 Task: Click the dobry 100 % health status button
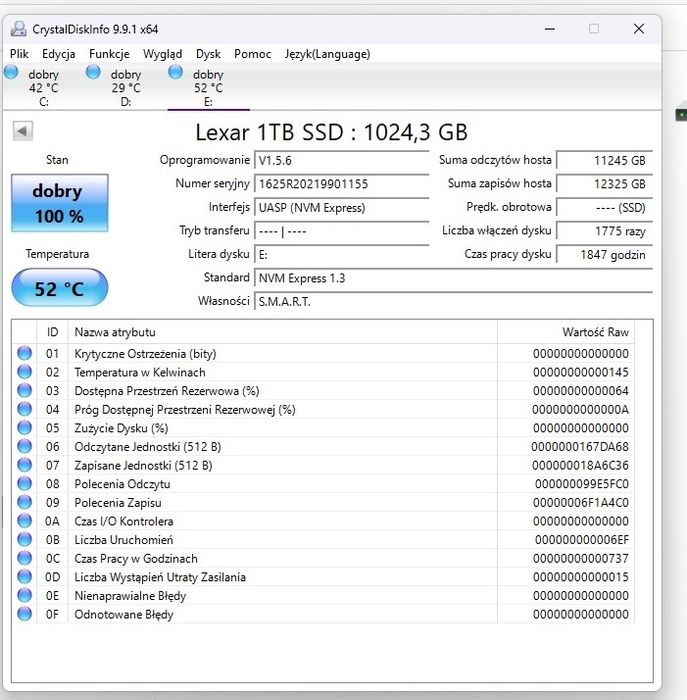60,203
